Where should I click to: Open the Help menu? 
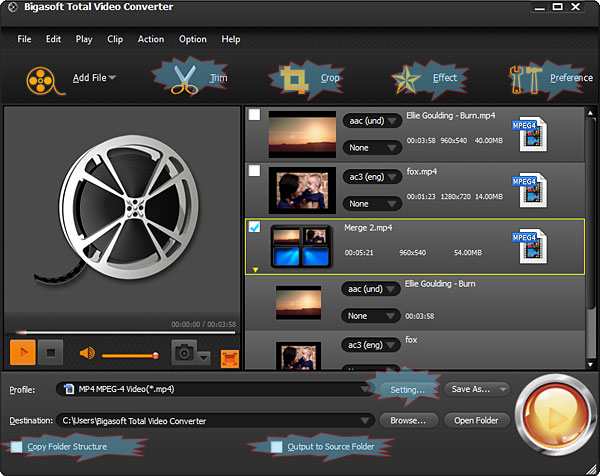pos(231,39)
